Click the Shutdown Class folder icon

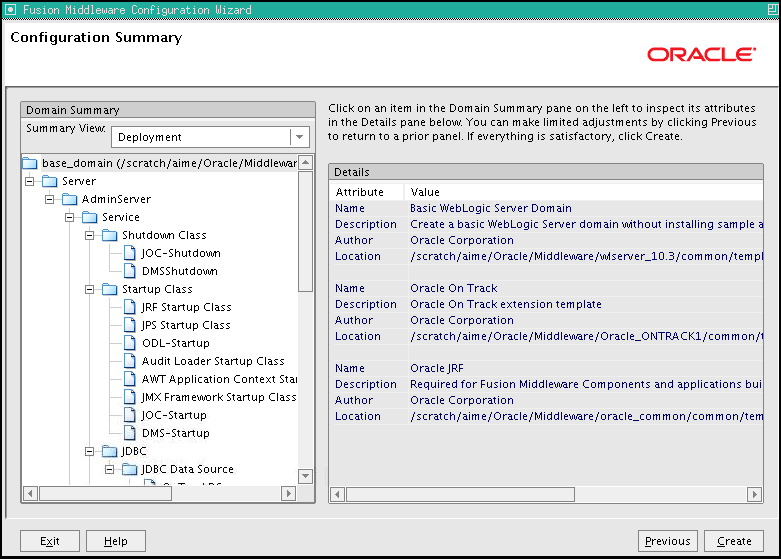[x=110, y=235]
